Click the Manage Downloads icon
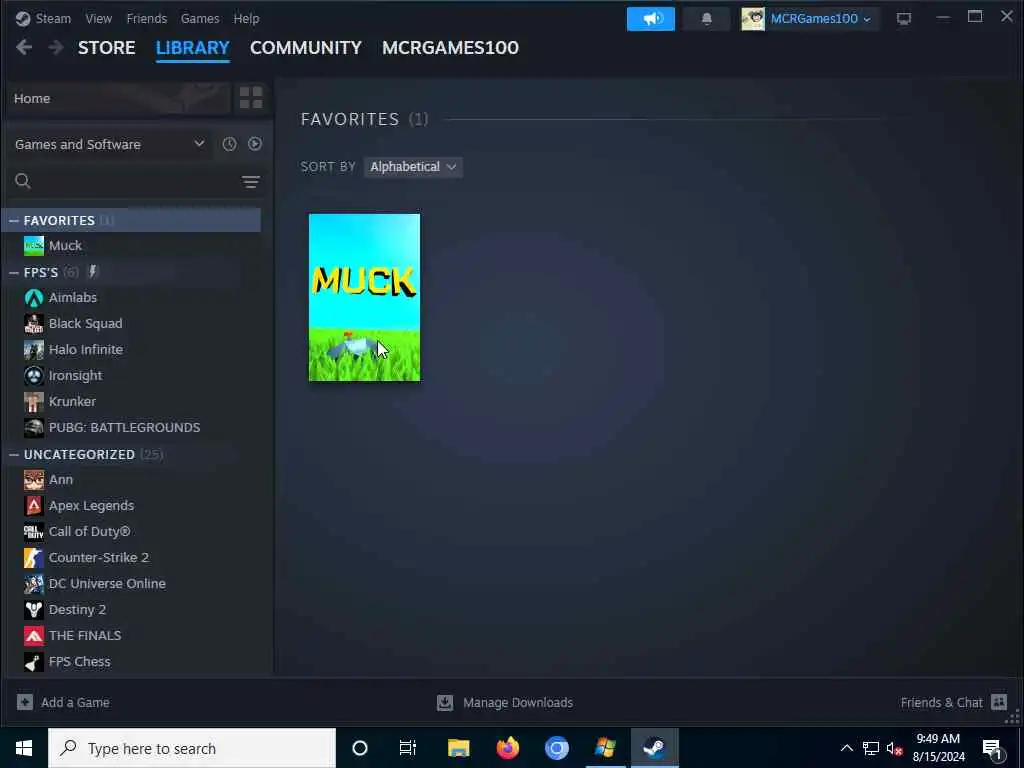This screenshot has height=768, width=1024. tap(445, 703)
